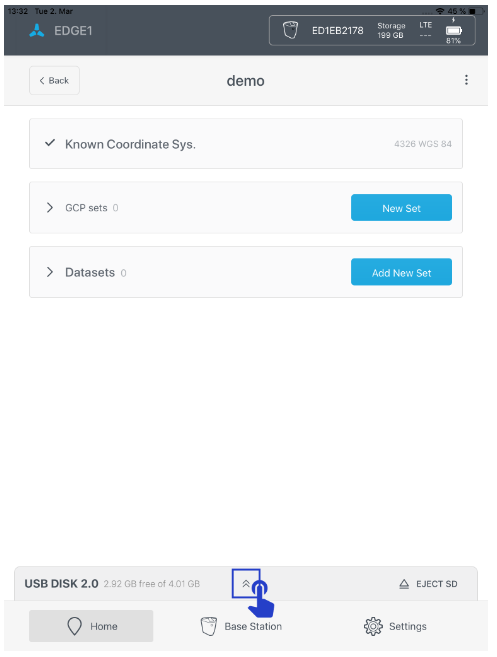Tap the Base Station bucket icon in bottom bar
Viewport: 497px width, 657px height.
[x=209, y=626]
